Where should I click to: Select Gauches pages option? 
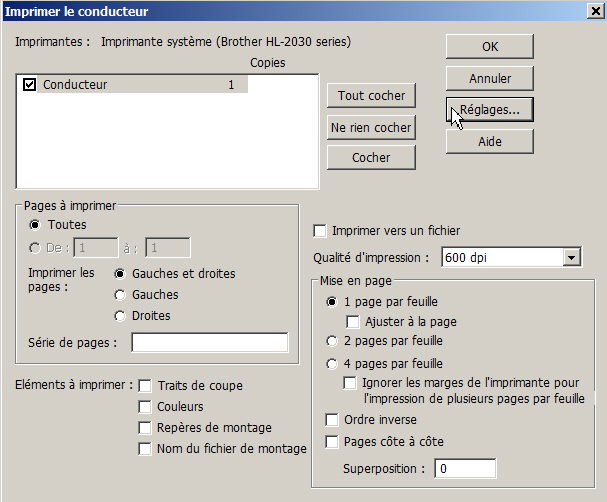click(122, 295)
